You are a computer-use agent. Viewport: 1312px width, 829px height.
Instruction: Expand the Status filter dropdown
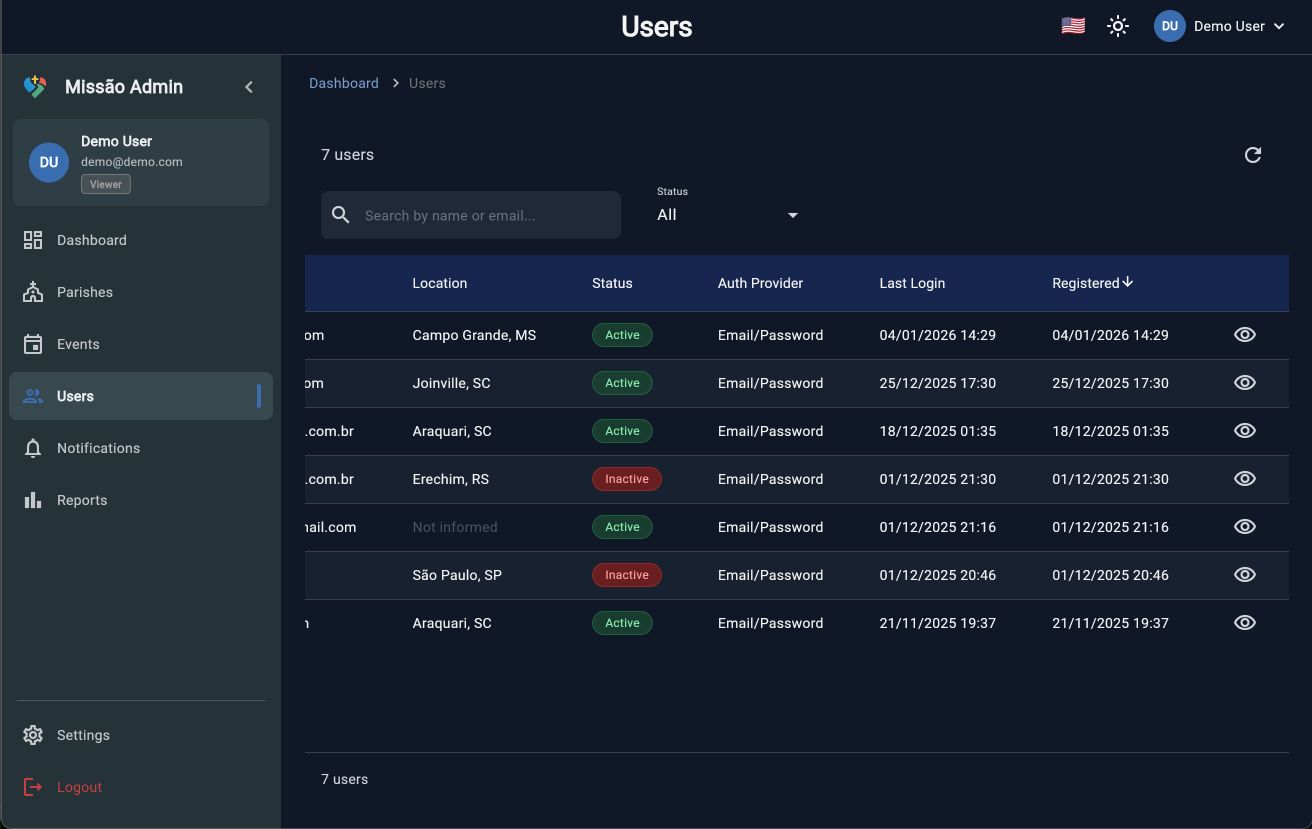click(x=727, y=215)
